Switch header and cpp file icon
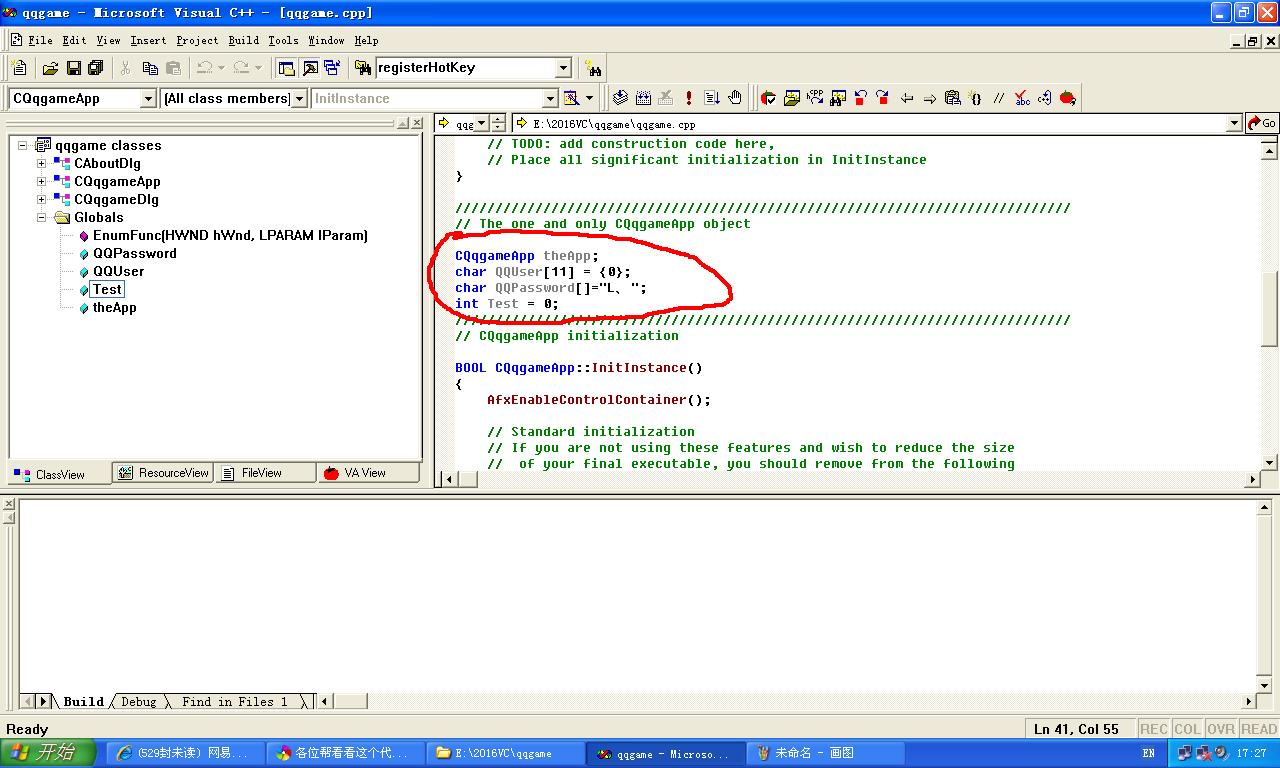This screenshot has height=768, width=1280. [x=815, y=98]
